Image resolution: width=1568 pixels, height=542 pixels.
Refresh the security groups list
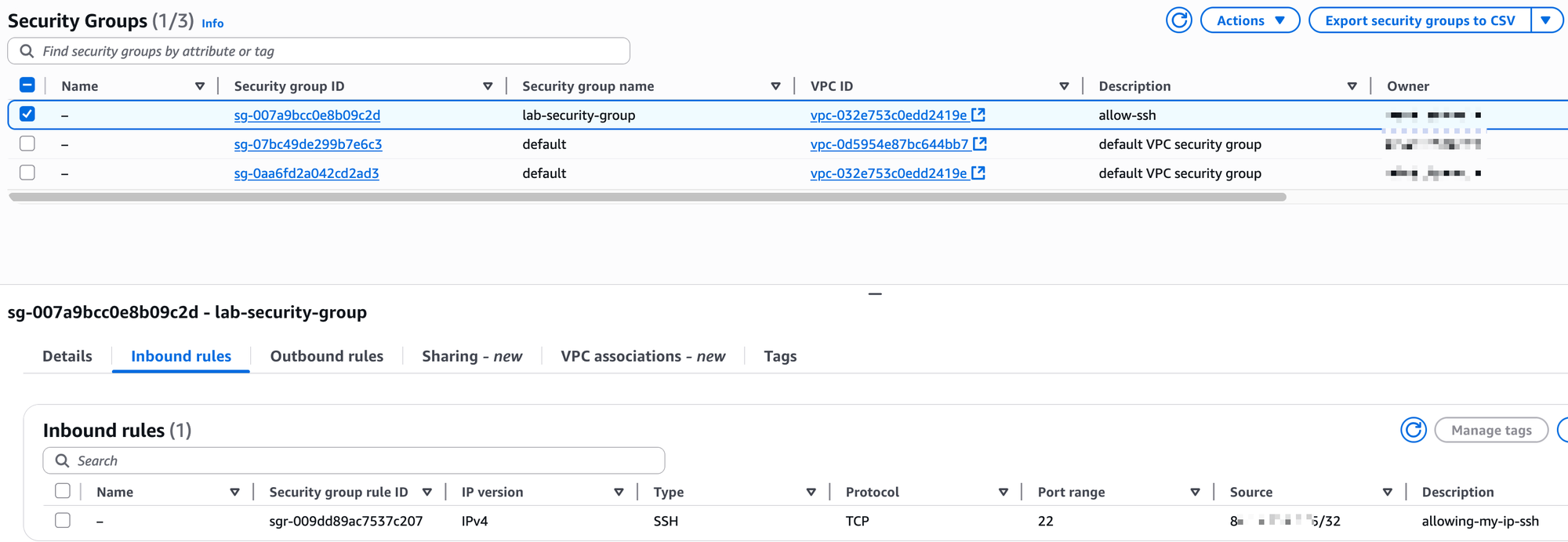[x=1178, y=20]
